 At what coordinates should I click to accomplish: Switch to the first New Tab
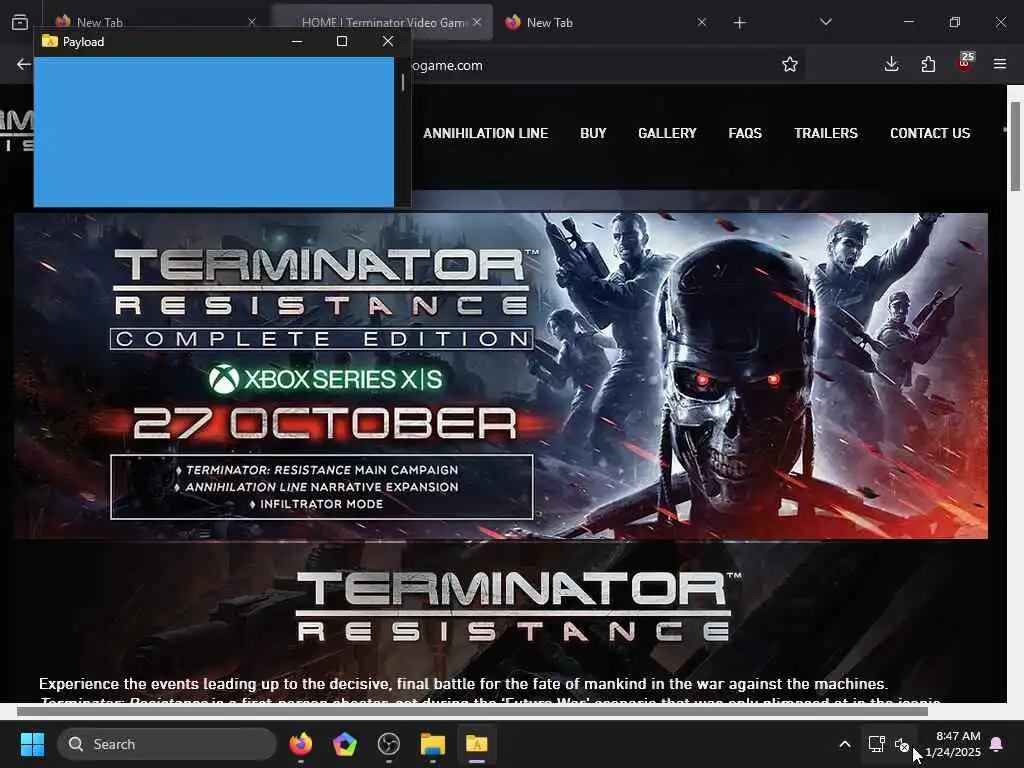pyautogui.click(x=153, y=21)
